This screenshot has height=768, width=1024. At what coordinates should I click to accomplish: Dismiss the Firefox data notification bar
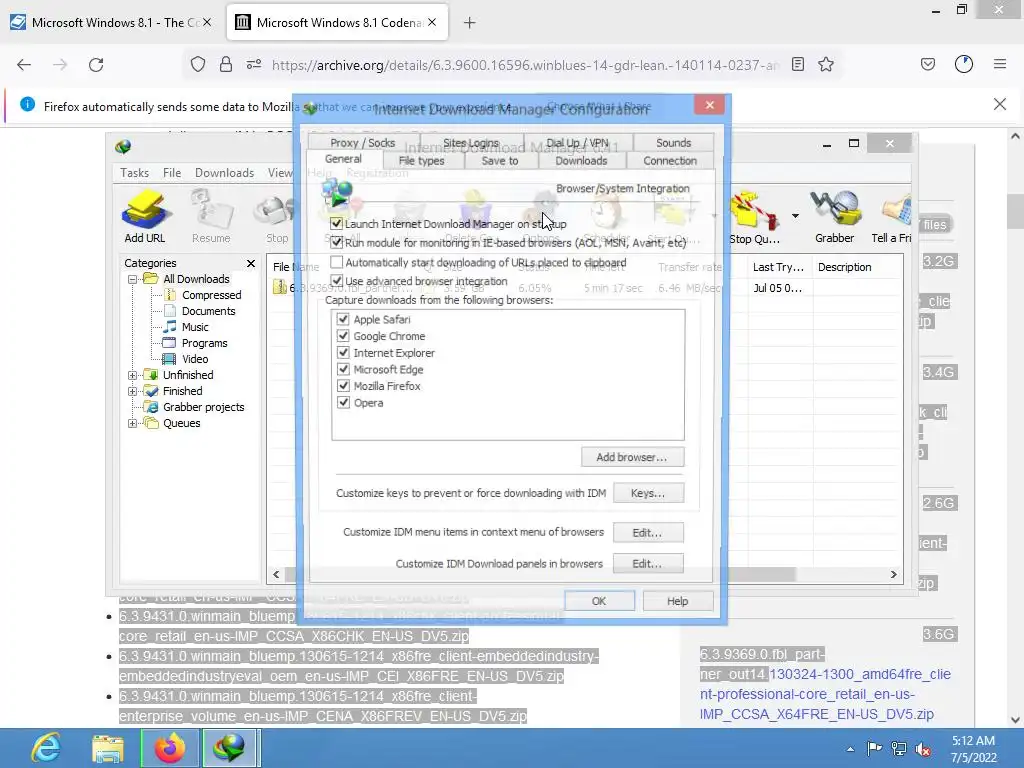[x=1000, y=104]
